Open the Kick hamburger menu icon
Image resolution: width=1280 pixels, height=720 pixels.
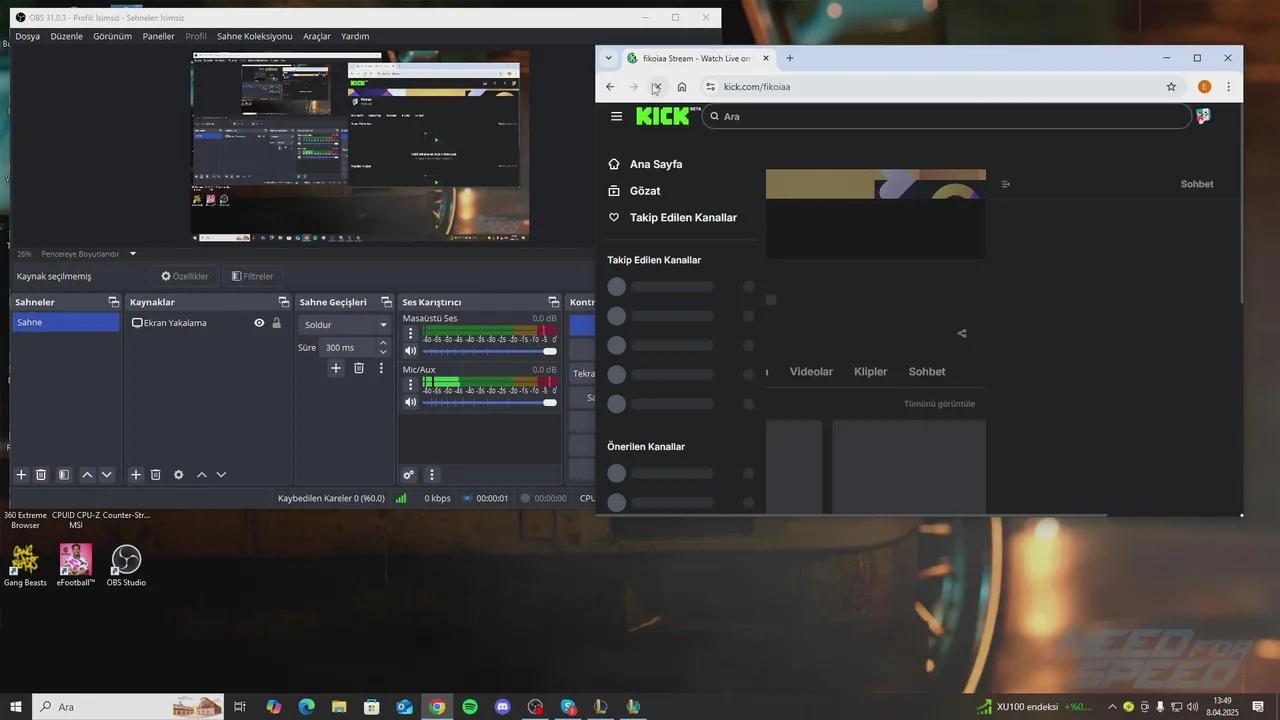click(616, 116)
